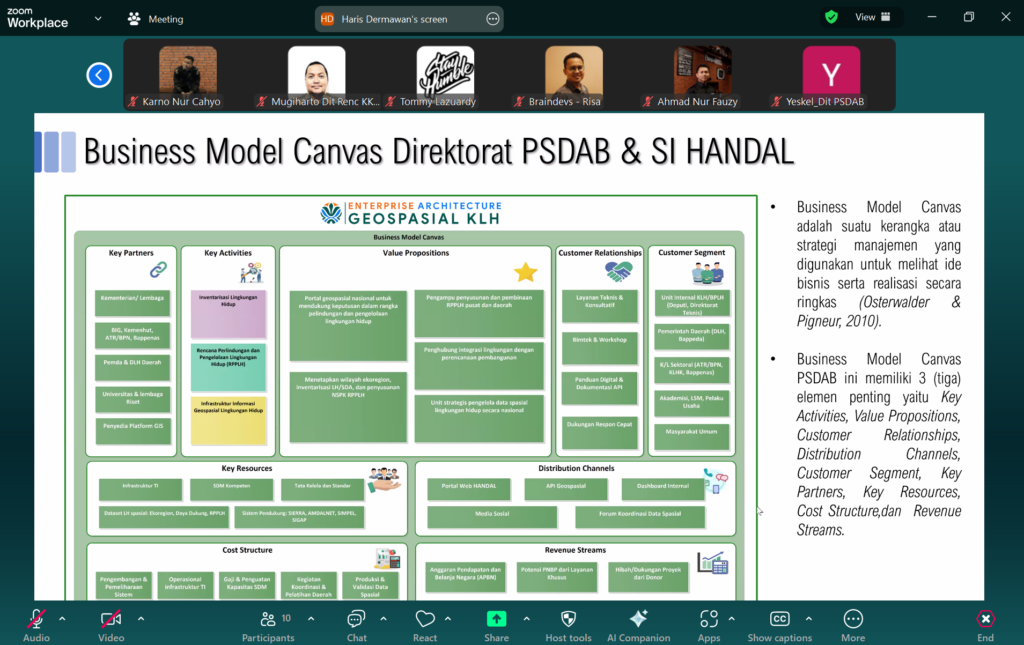The image size is (1024, 645).
Task: Click the green encryption shield icon
Action: (831, 17)
